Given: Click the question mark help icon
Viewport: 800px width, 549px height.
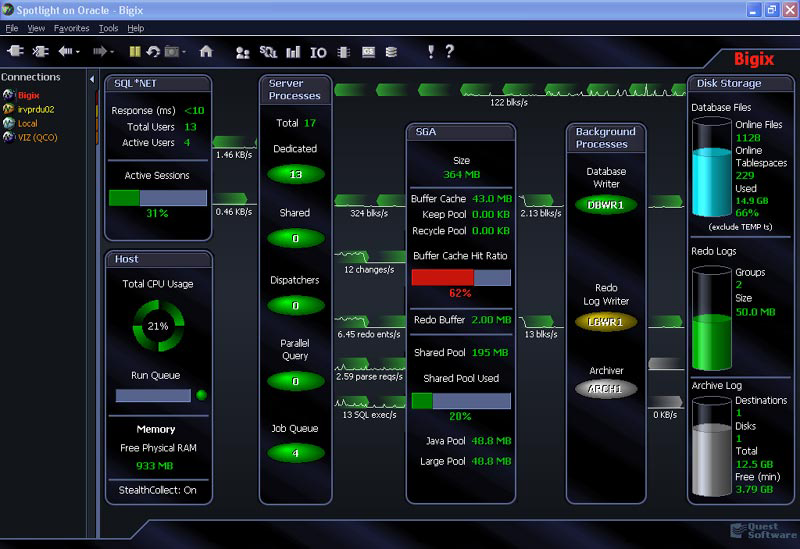Looking at the screenshot, I should click(449, 51).
